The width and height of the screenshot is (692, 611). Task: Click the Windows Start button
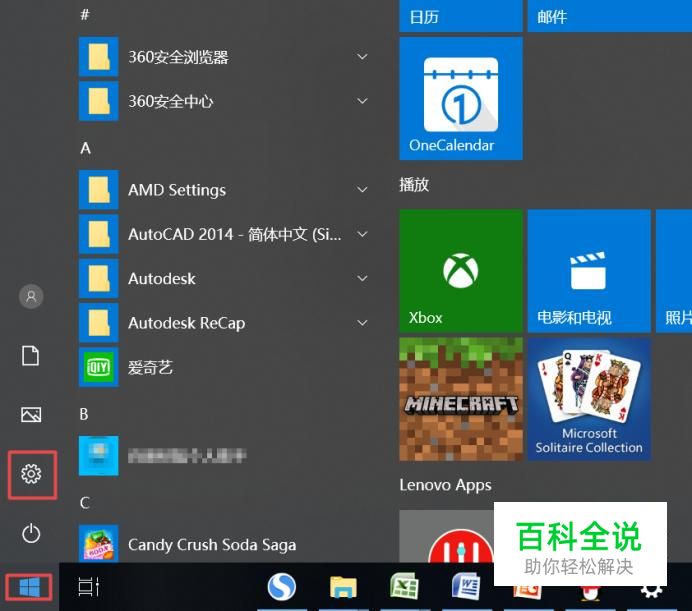[29, 587]
